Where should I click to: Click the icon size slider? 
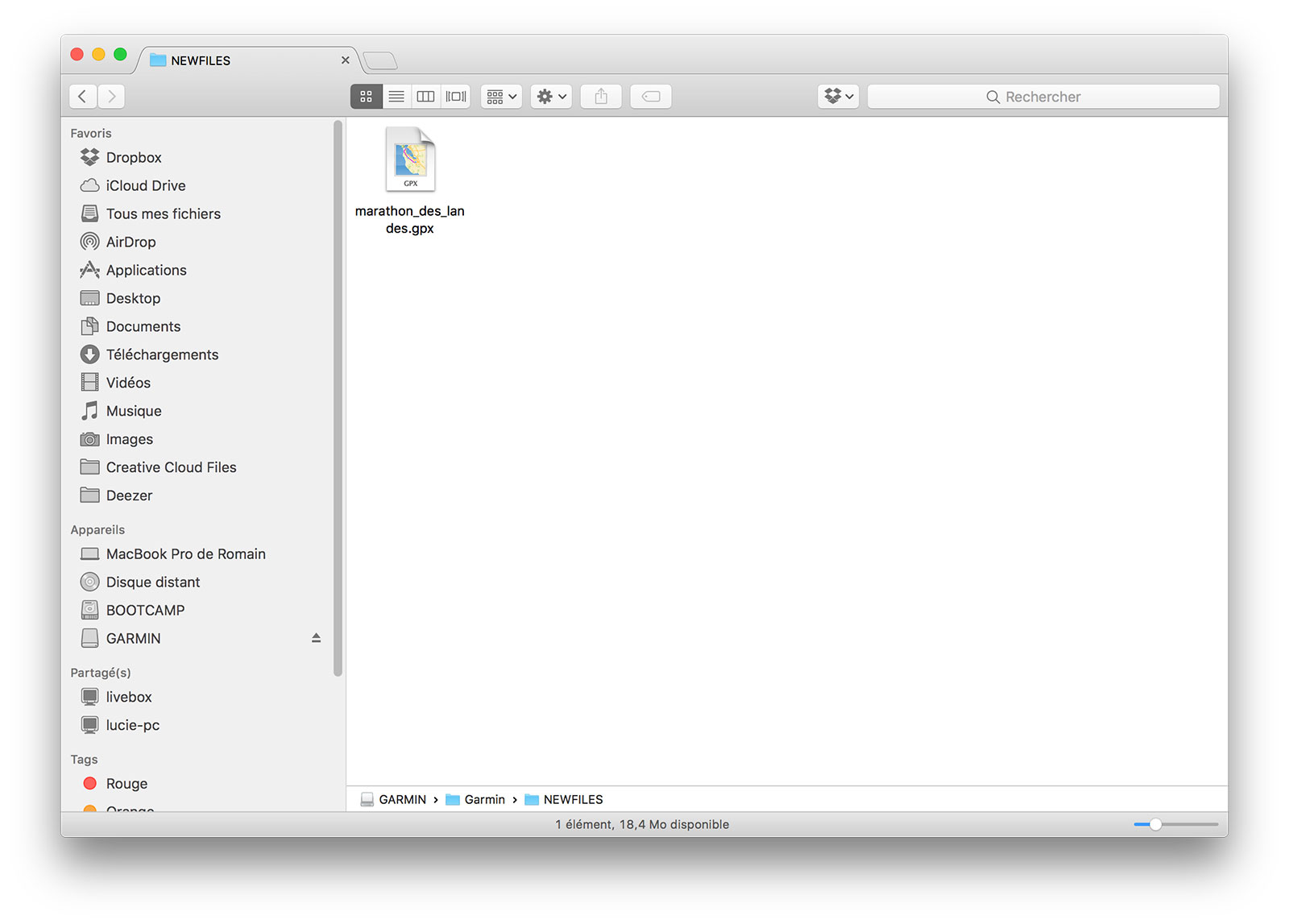point(1175,824)
